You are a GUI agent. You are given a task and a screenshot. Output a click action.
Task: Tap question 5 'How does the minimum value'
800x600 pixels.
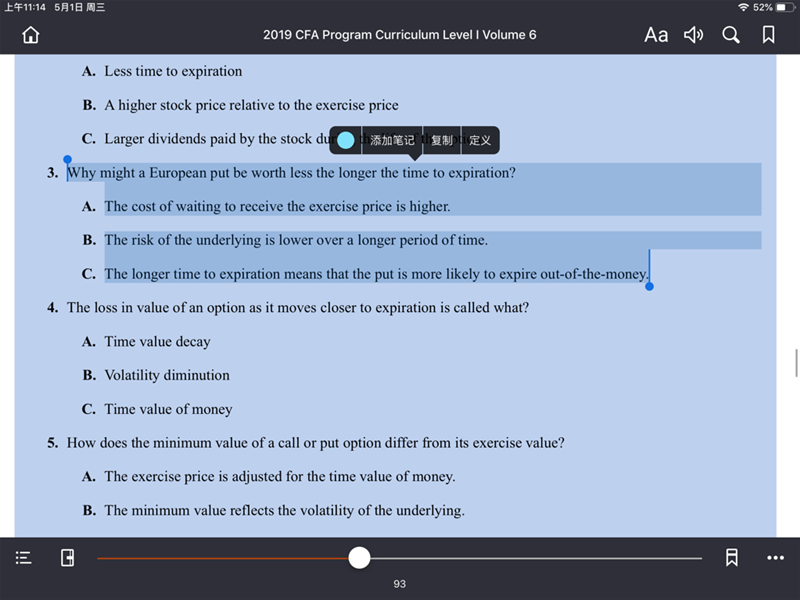click(316, 443)
